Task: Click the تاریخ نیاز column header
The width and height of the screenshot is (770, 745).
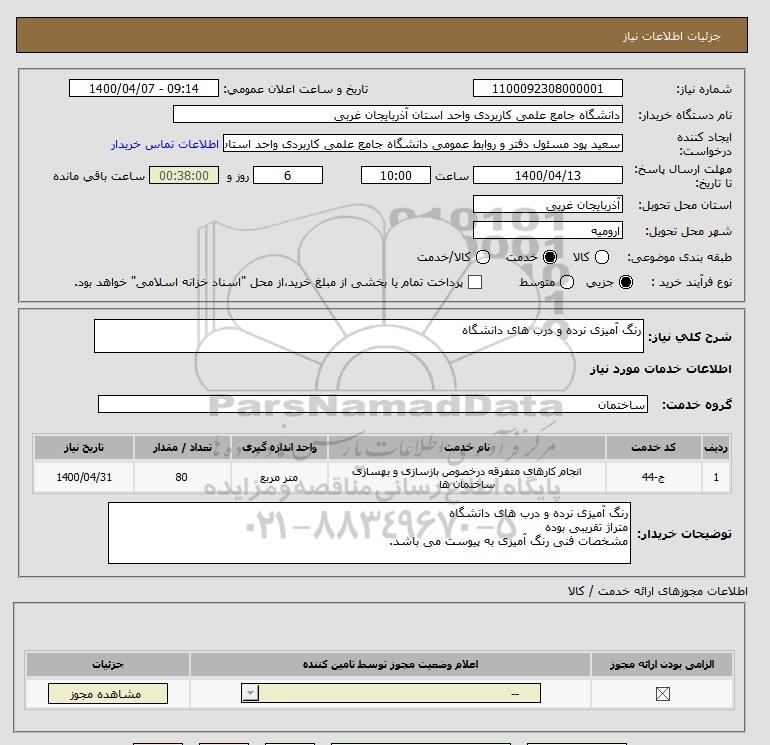Action: (84, 447)
